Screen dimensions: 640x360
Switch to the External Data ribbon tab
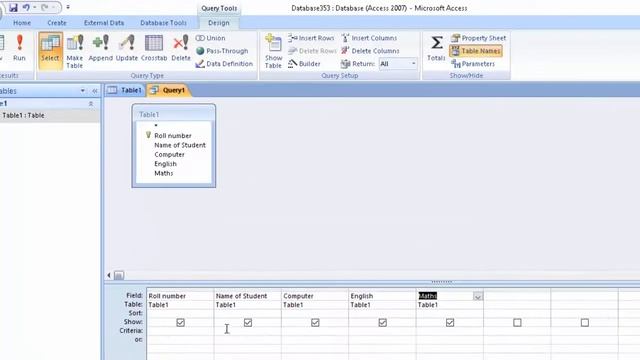(104, 23)
